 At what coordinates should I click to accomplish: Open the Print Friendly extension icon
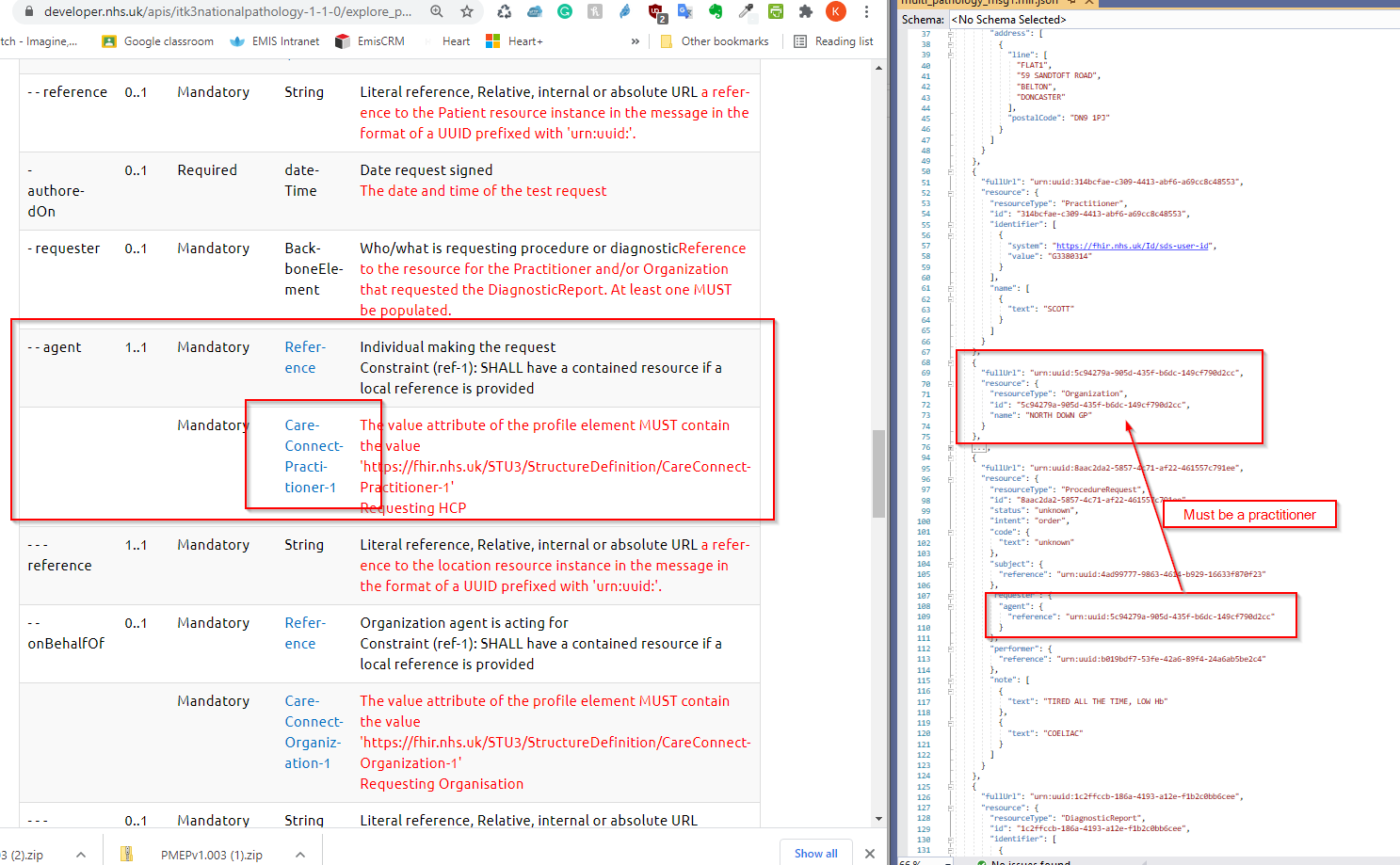774,11
